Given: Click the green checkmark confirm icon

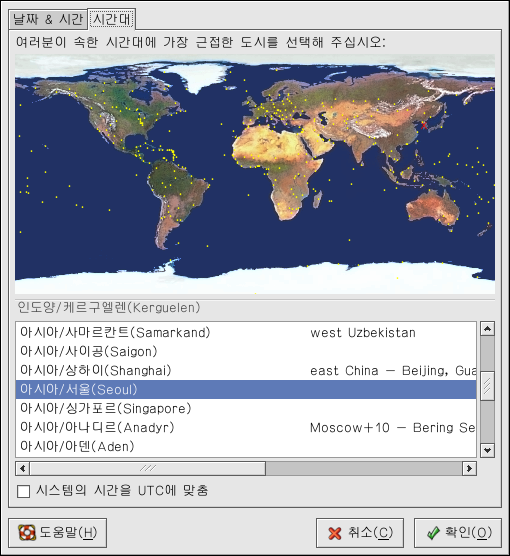Looking at the screenshot, I should coord(433,533).
